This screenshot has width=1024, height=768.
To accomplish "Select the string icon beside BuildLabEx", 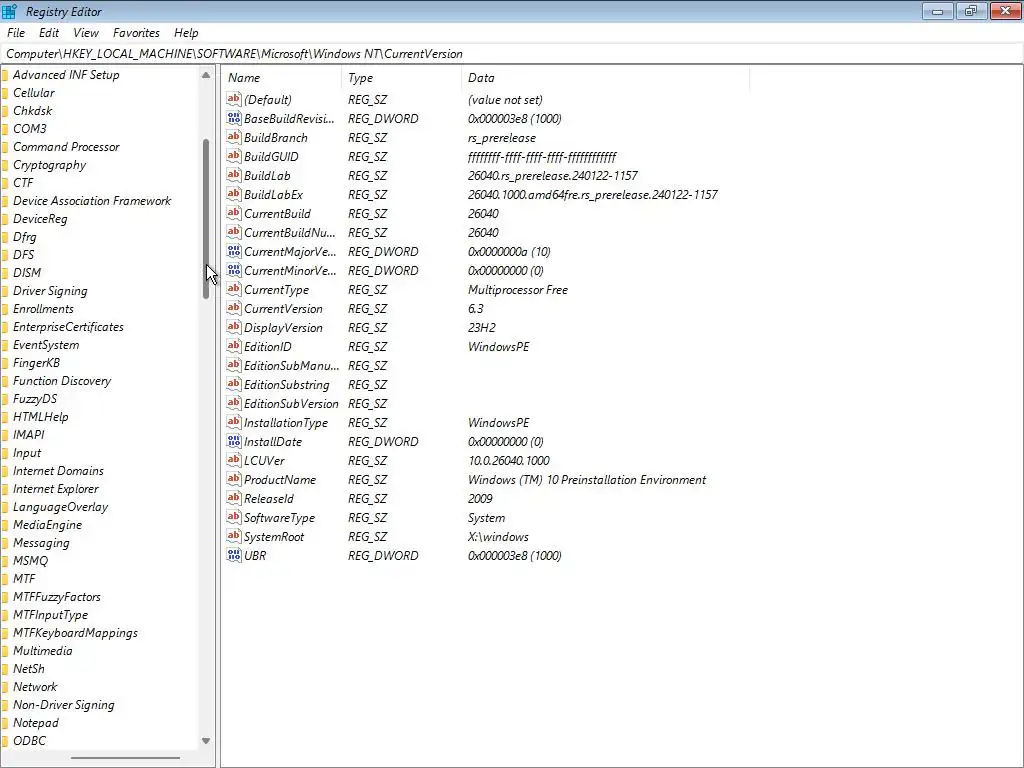I will (x=234, y=194).
